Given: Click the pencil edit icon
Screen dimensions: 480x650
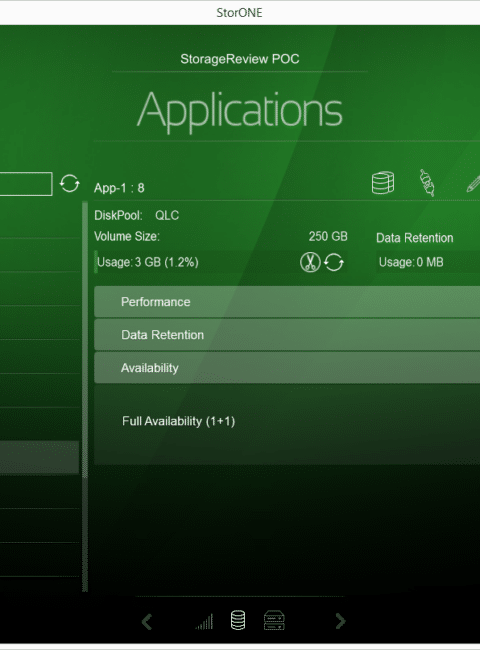Looking at the screenshot, I should point(473,184).
